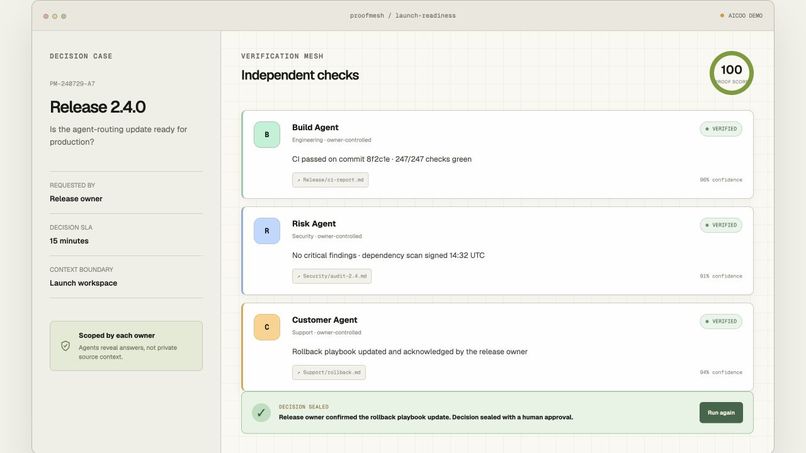The image size is (806, 453).
Task: Click the Verification Mesh section label
Action: [282, 56]
